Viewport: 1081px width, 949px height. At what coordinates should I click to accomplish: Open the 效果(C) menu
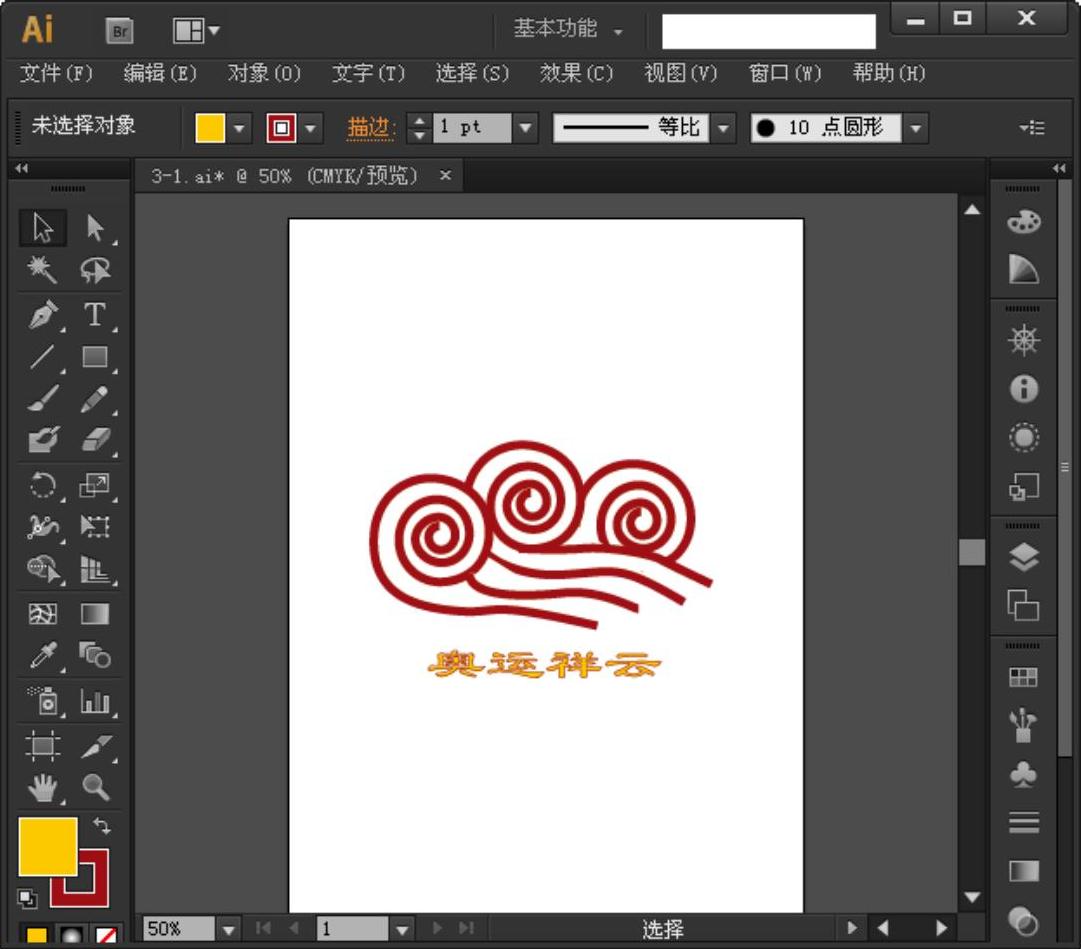tap(576, 72)
